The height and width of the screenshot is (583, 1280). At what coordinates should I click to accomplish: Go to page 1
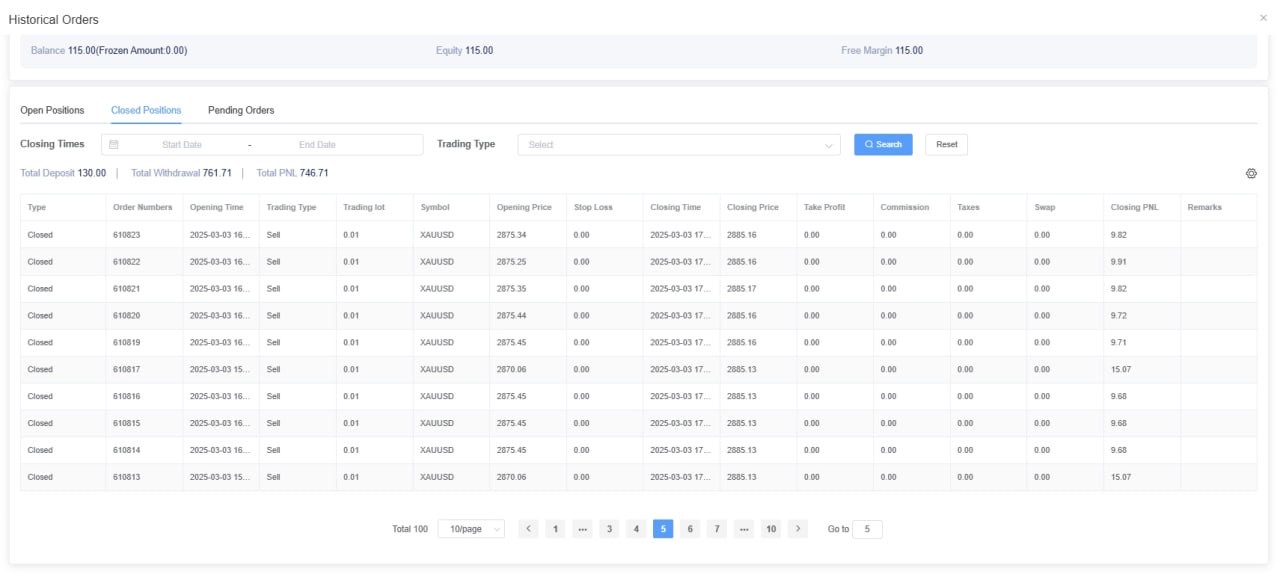point(556,529)
